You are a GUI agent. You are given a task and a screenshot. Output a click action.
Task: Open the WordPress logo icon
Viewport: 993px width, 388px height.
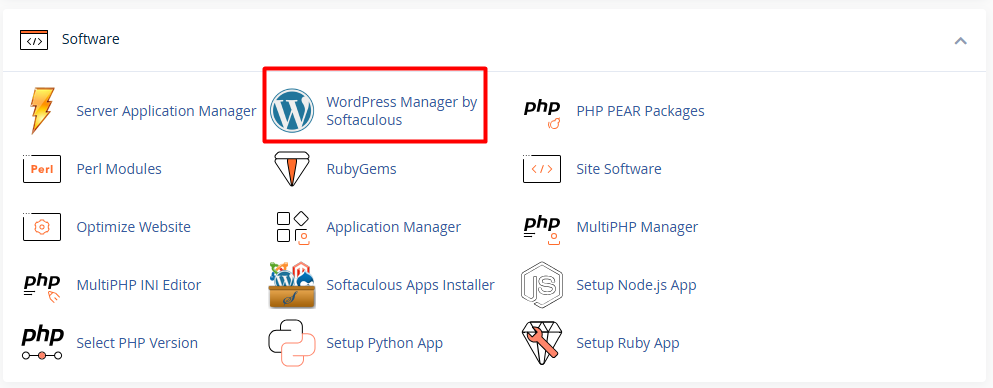point(292,111)
